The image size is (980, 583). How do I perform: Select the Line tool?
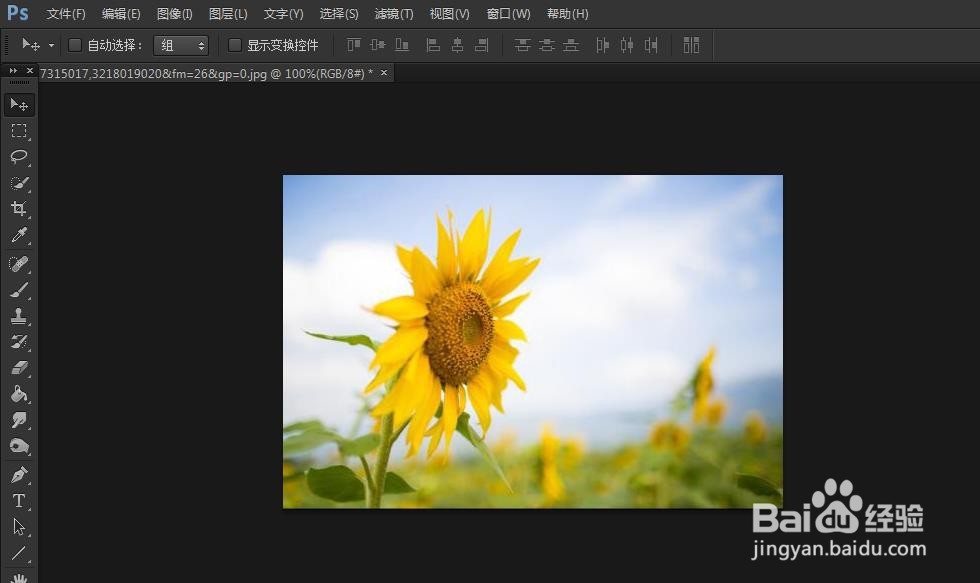(19, 553)
